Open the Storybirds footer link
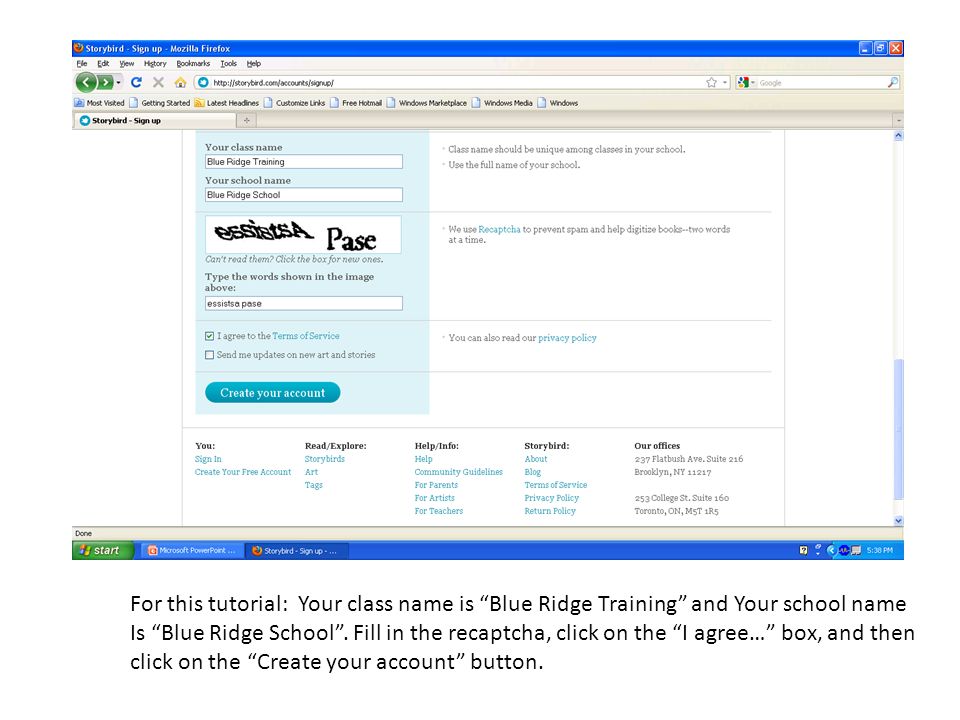This screenshot has width=960, height=720. point(324,459)
